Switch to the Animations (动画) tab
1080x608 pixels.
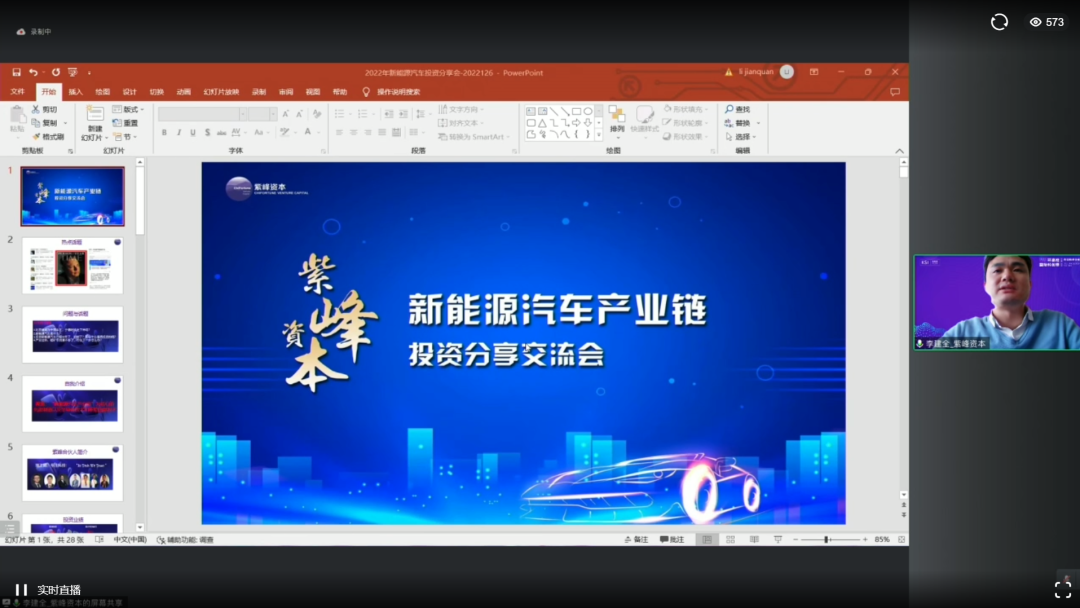(183, 92)
